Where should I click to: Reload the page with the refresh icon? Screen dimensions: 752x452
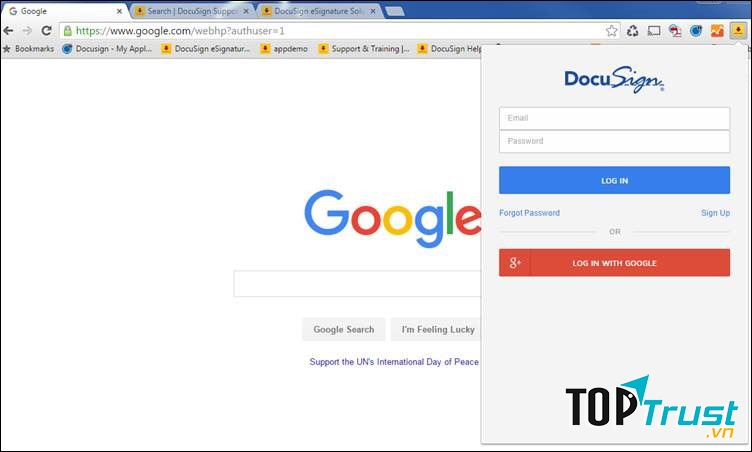[x=46, y=31]
